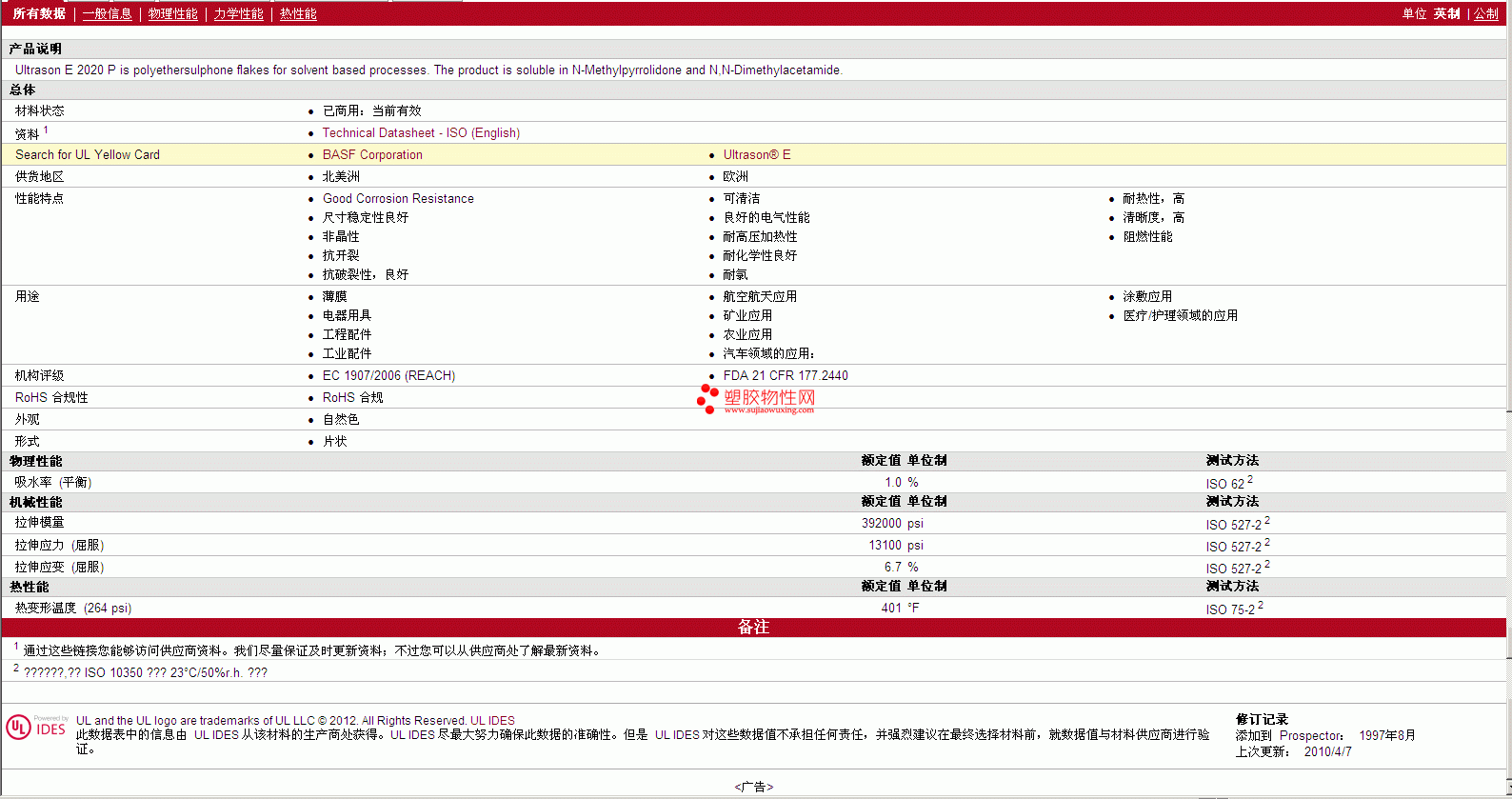
Task: Click the 产品说明 section header
Action: tap(35, 49)
